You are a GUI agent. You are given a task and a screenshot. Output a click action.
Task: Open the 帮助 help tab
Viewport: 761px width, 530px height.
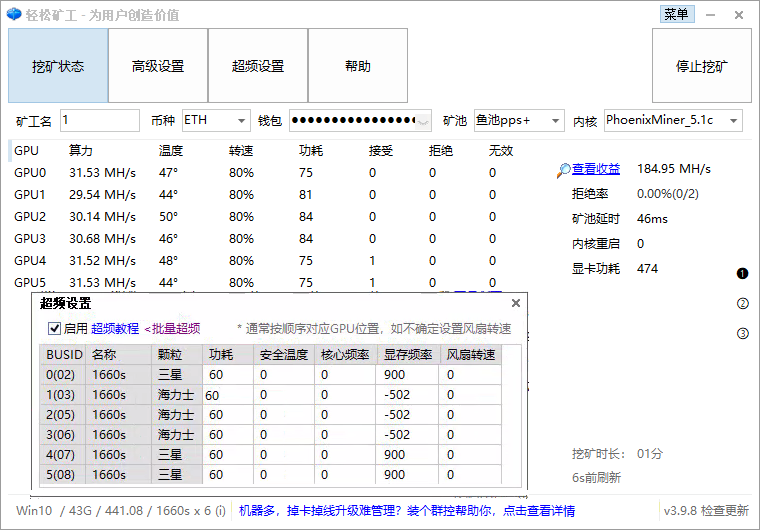[357, 67]
